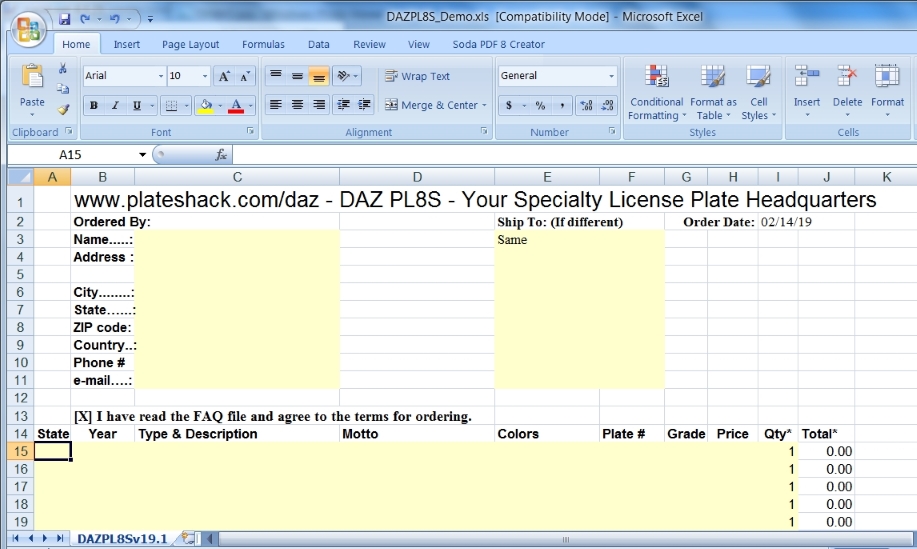
Task: Select Middle Align icon
Action: (297, 76)
